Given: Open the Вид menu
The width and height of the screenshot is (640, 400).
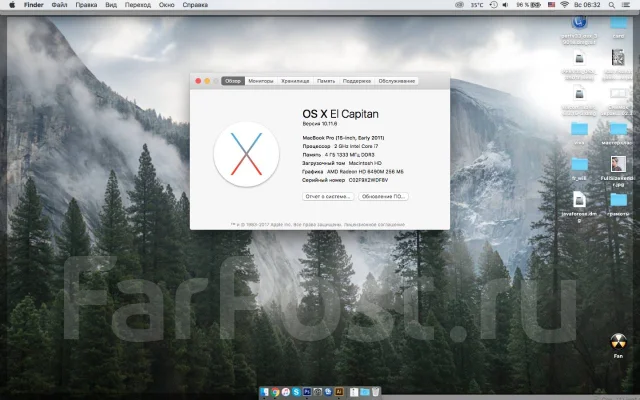Looking at the screenshot, I should click(x=111, y=5).
